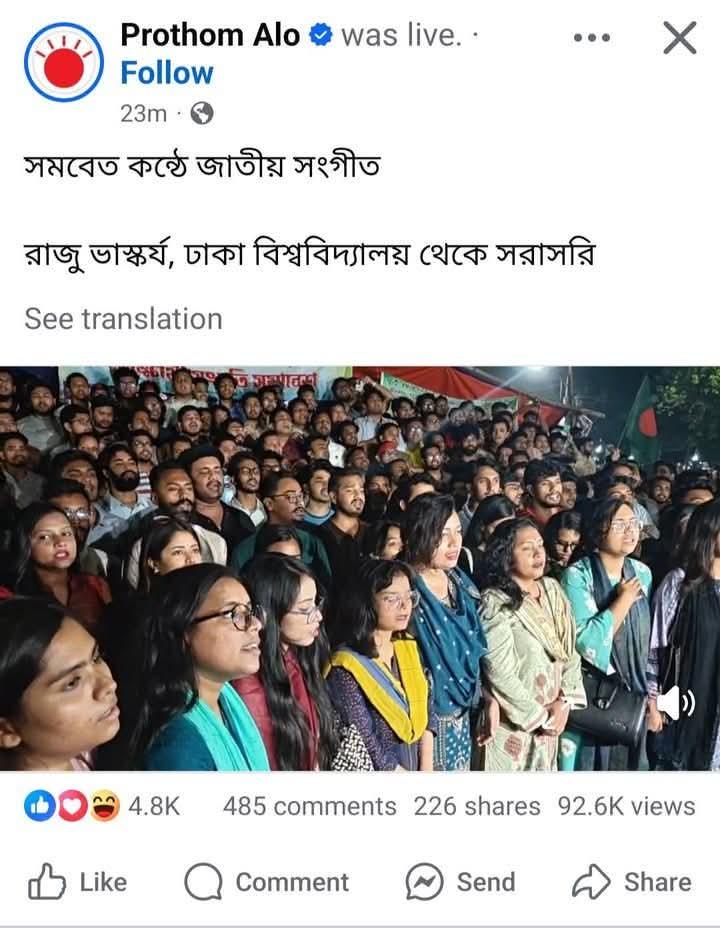The height and width of the screenshot is (928, 720).
Task: Click the Comment speech bubble icon
Action: coord(203,882)
